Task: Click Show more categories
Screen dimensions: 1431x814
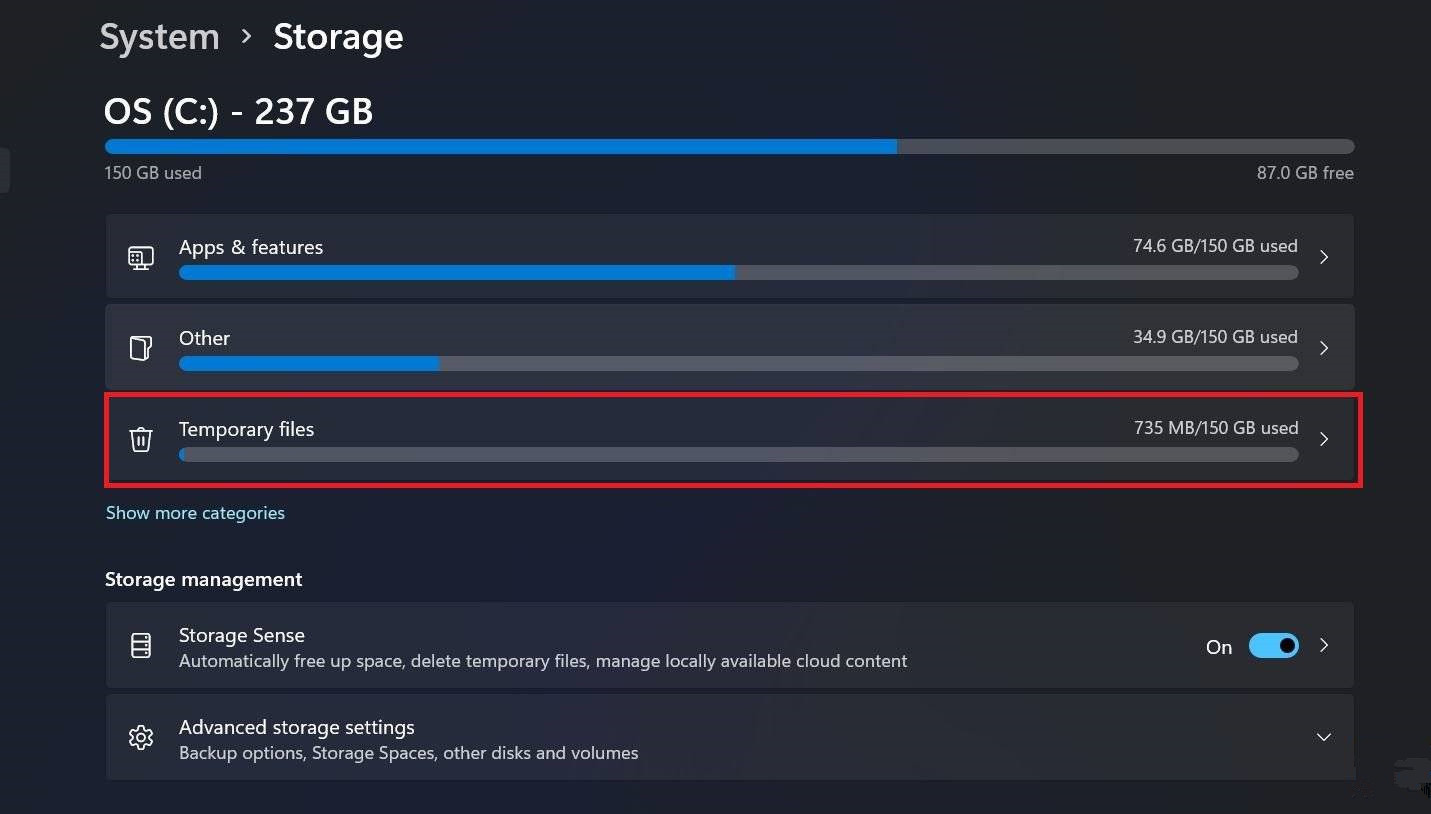Action: point(195,512)
